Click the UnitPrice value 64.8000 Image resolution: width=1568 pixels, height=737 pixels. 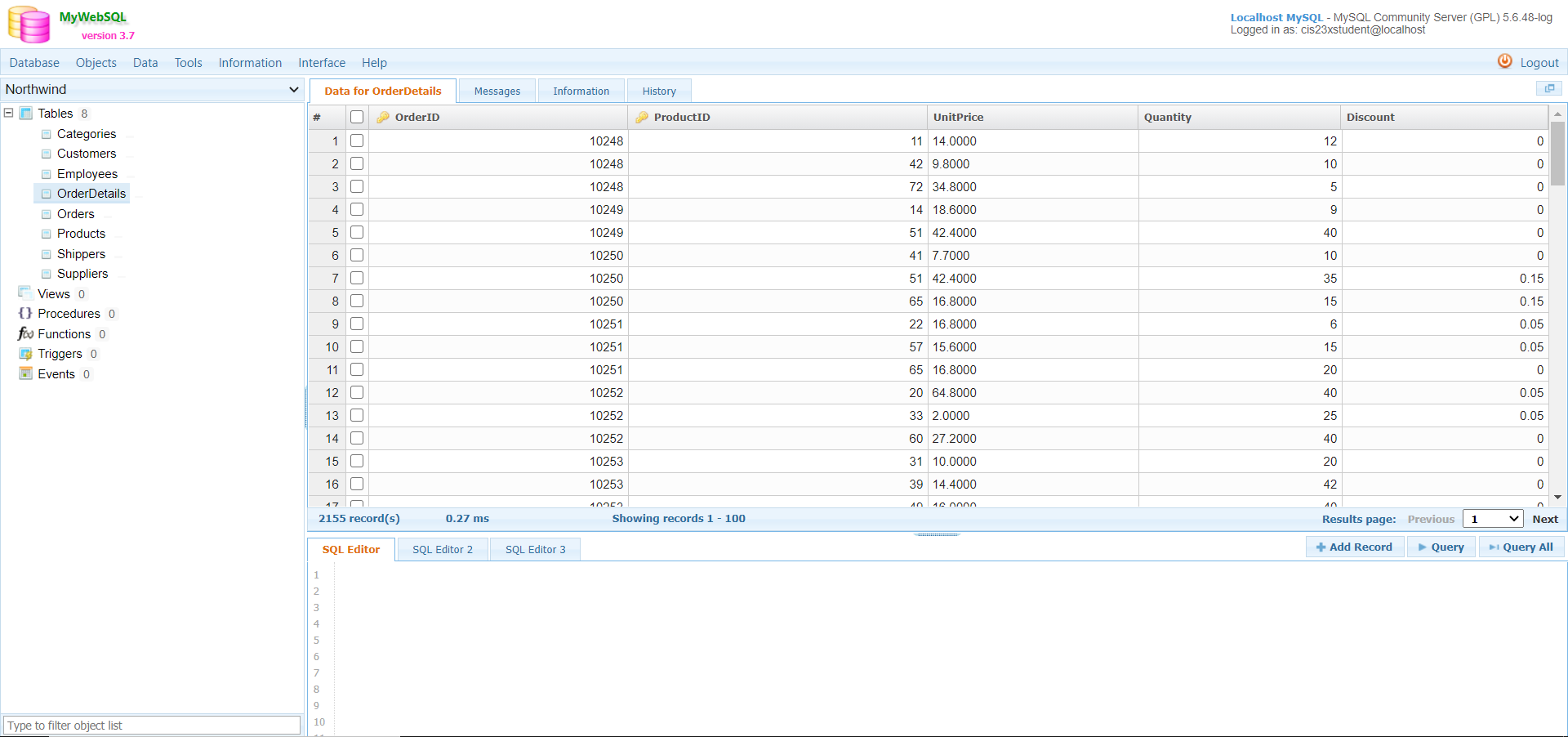tap(955, 393)
